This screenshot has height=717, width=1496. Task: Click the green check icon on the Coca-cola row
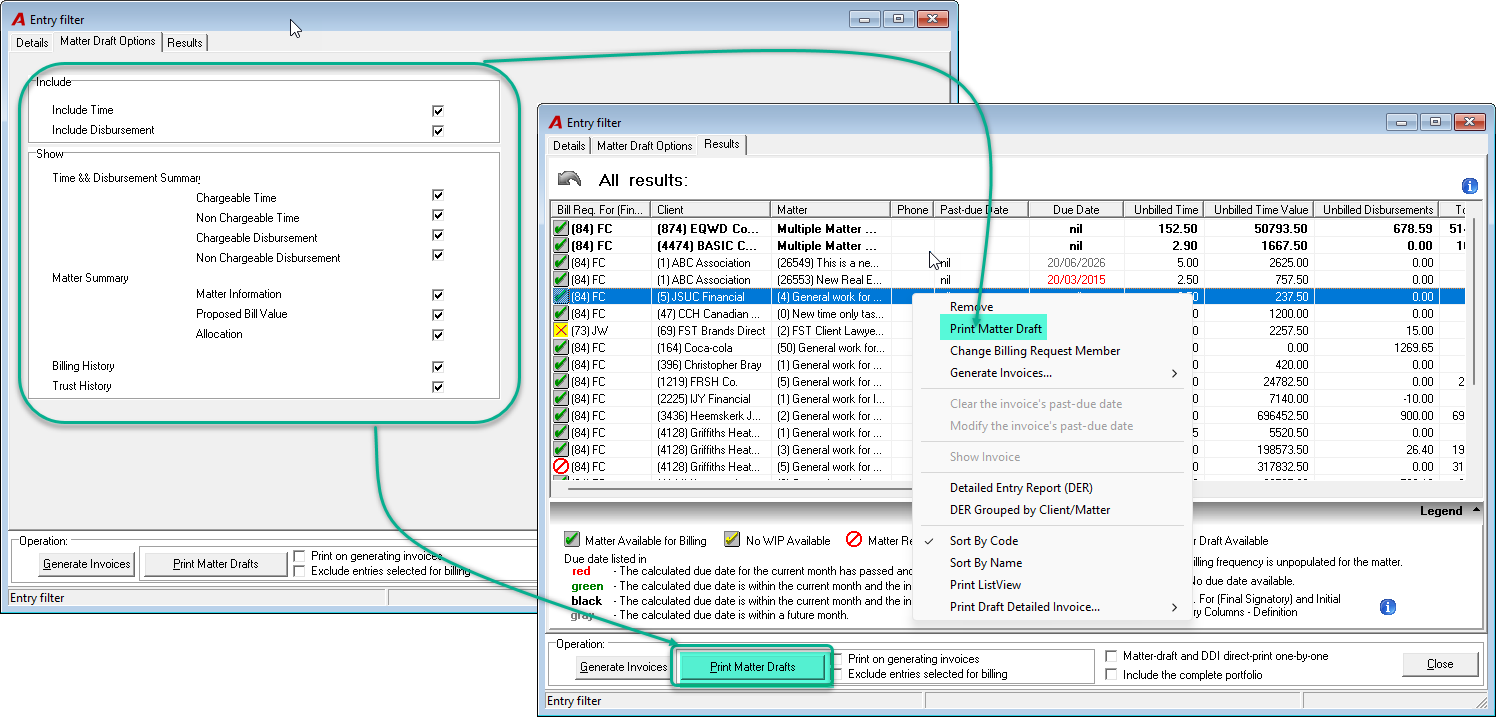point(560,348)
